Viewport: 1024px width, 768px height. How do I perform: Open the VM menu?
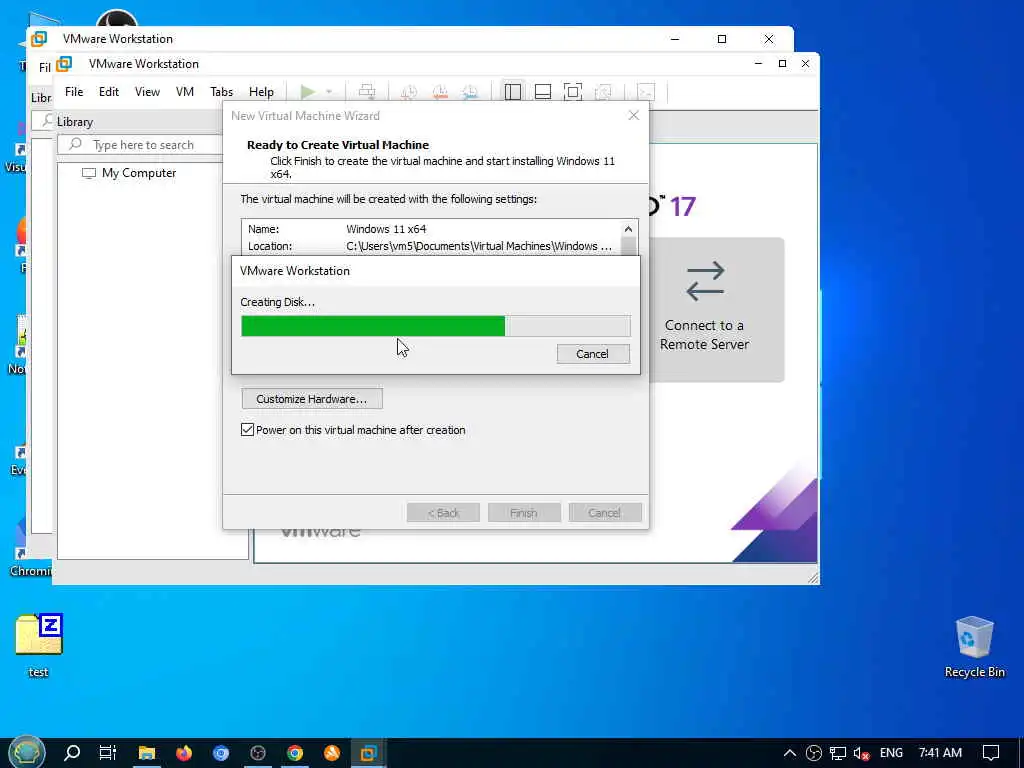point(185,92)
